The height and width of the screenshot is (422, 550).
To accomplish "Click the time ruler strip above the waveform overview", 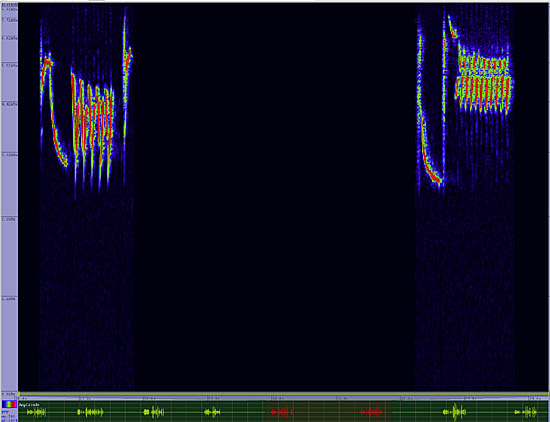I will click(283, 399).
